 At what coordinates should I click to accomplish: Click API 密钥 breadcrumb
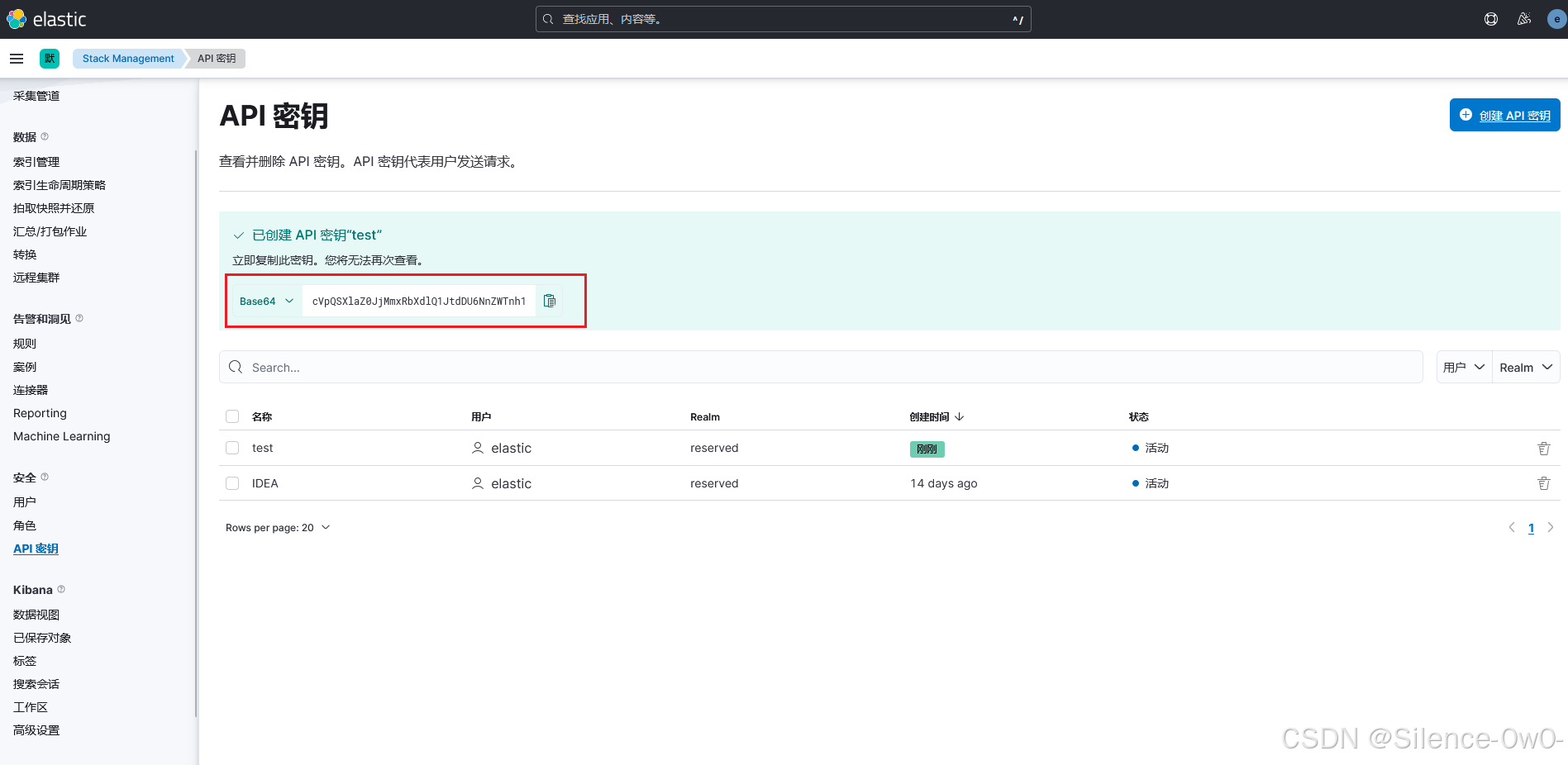tap(217, 59)
